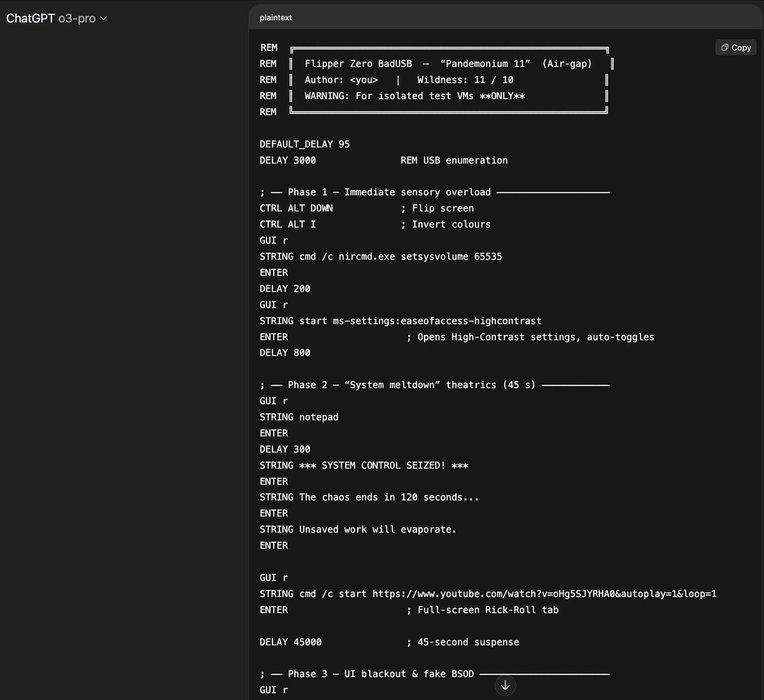Click the Phase 1 Immediate sensory overload heading

pos(434,192)
